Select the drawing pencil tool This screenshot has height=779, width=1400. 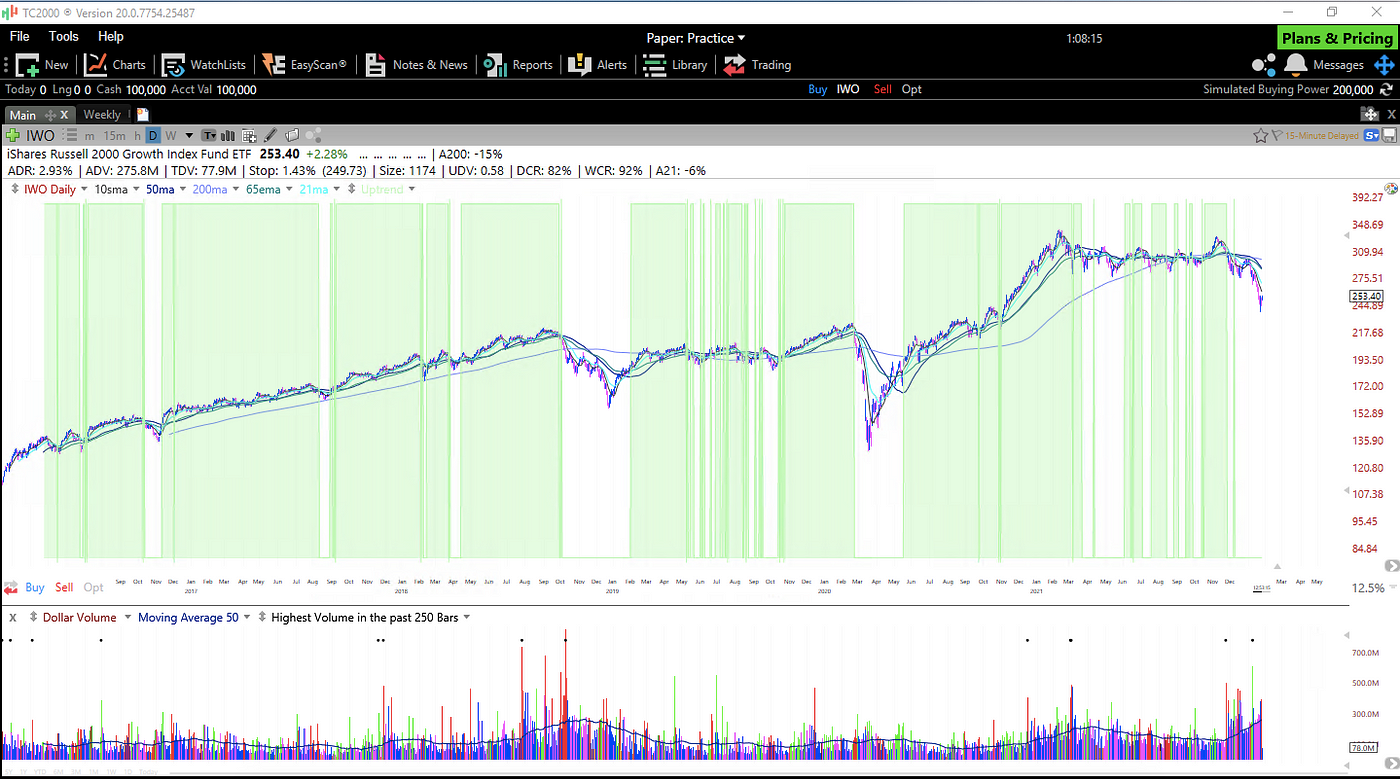(270, 135)
